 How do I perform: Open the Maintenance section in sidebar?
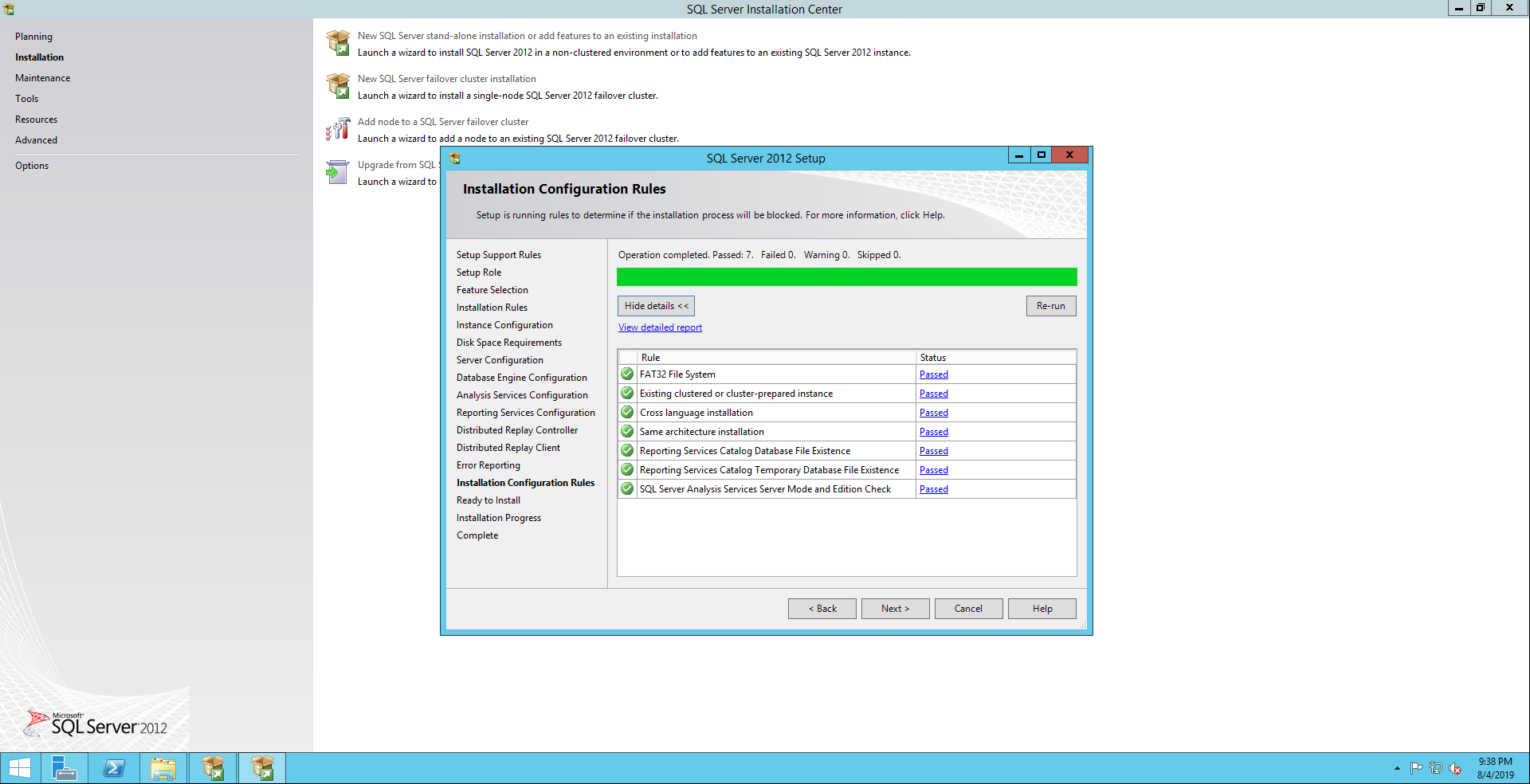point(42,78)
